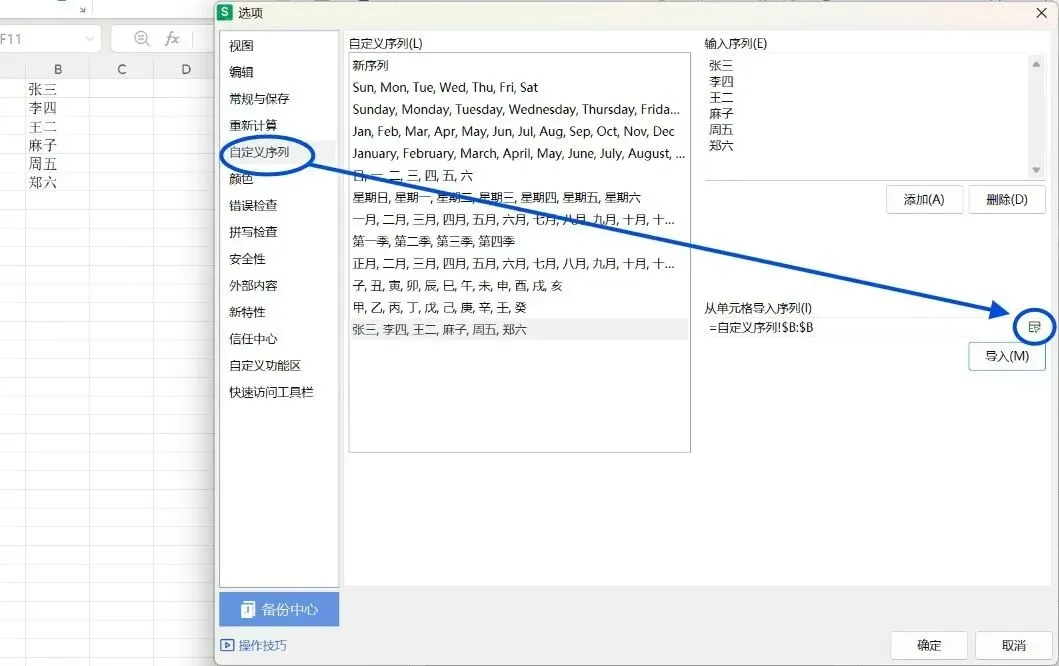Open the 外部内容 page
This screenshot has height=666, width=1059.
tap(253, 285)
